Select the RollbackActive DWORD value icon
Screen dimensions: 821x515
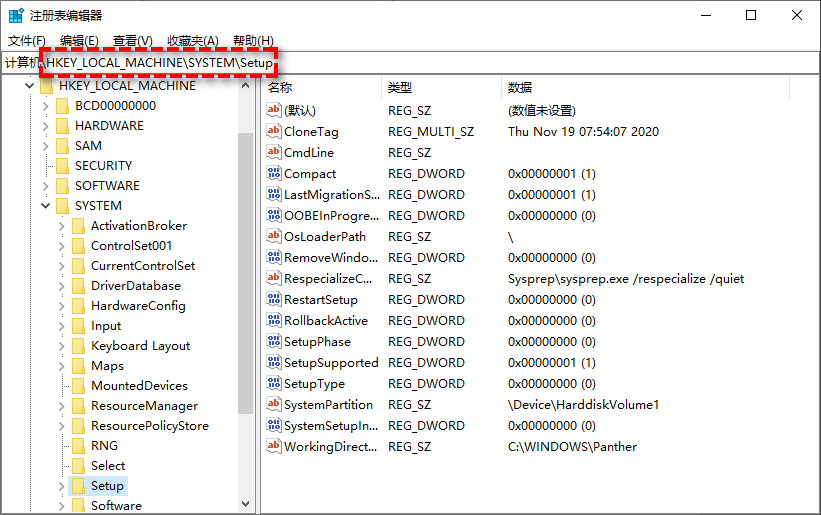pos(274,321)
